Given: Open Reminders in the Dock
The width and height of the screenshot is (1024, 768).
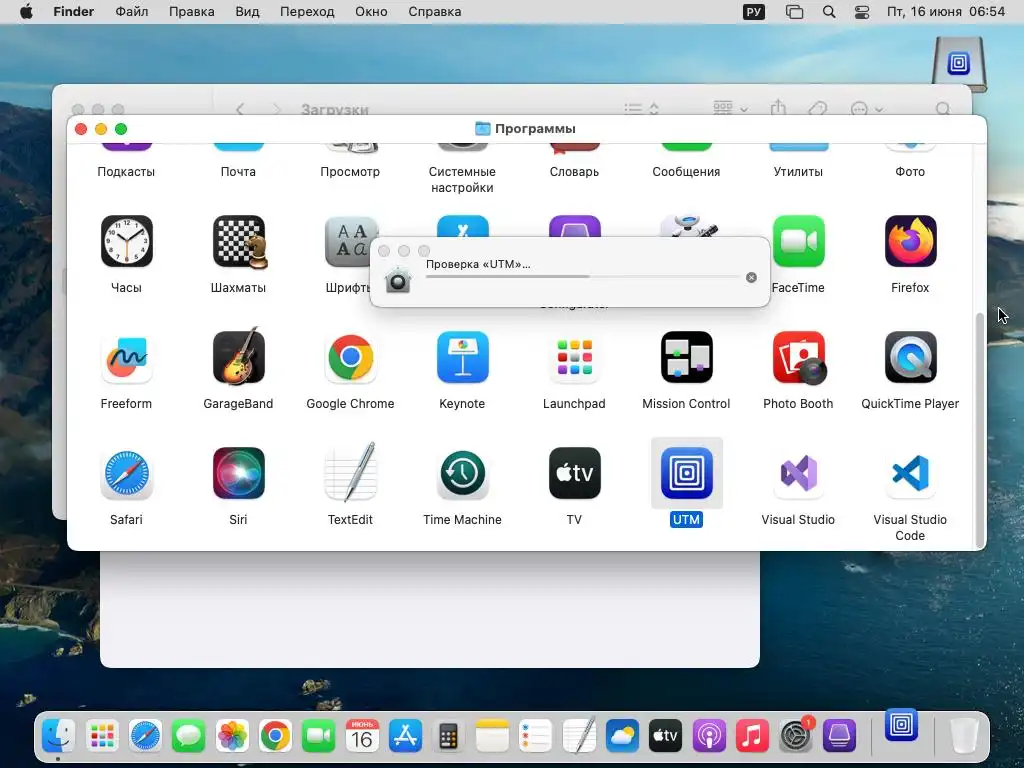Looking at the screenshot, I should tap(535, 736).
